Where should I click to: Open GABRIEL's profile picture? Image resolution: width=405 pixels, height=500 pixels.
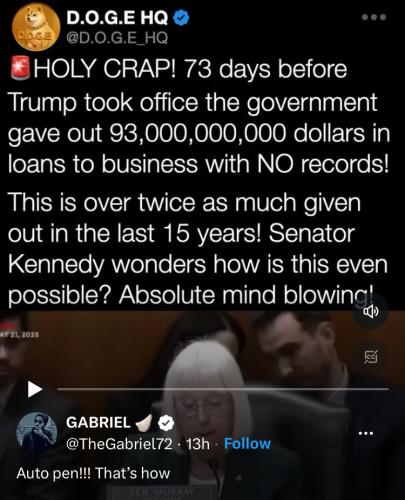[37, 433]
